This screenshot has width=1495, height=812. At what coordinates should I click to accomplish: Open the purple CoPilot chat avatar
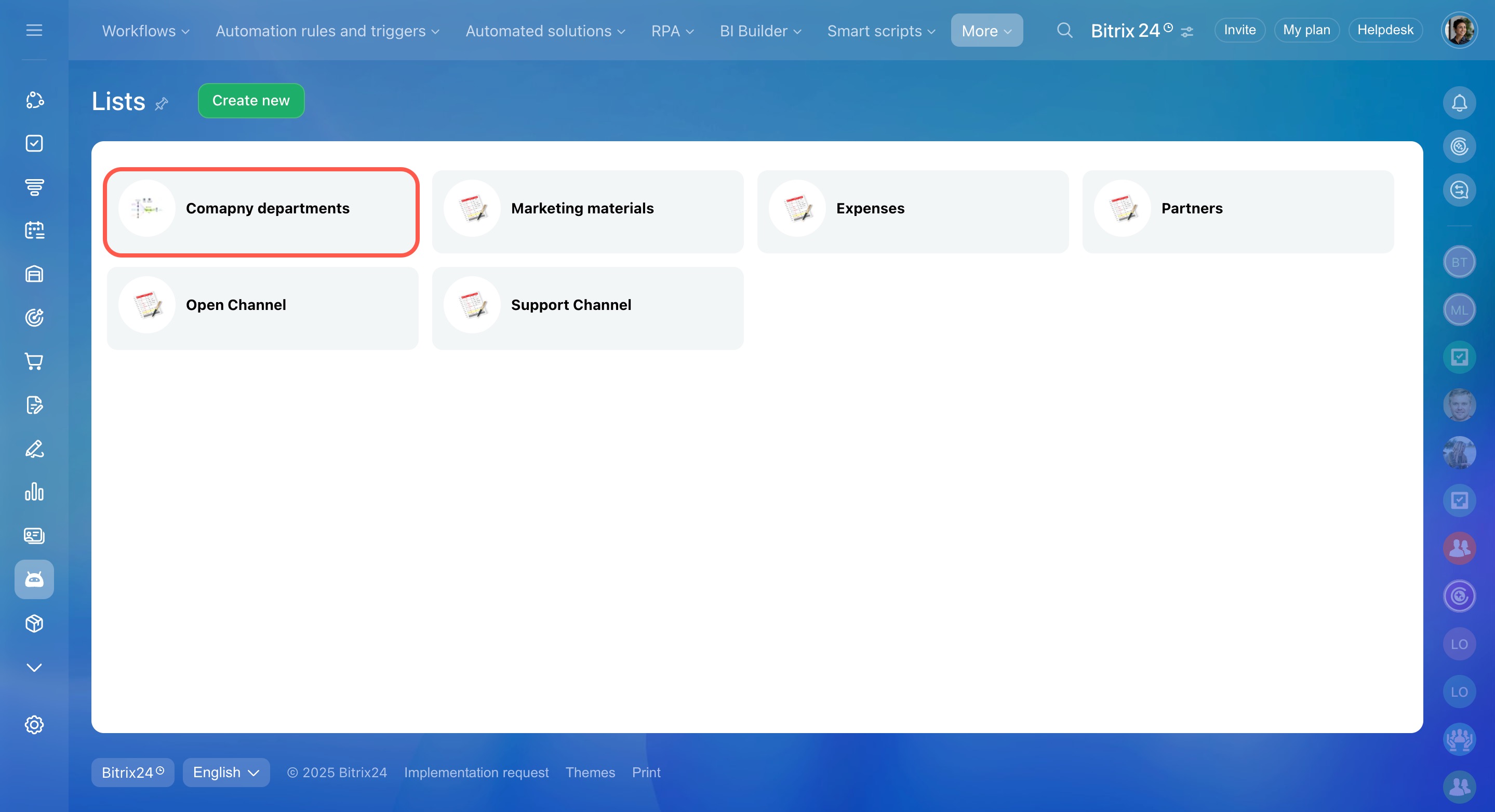point(1459,596)
